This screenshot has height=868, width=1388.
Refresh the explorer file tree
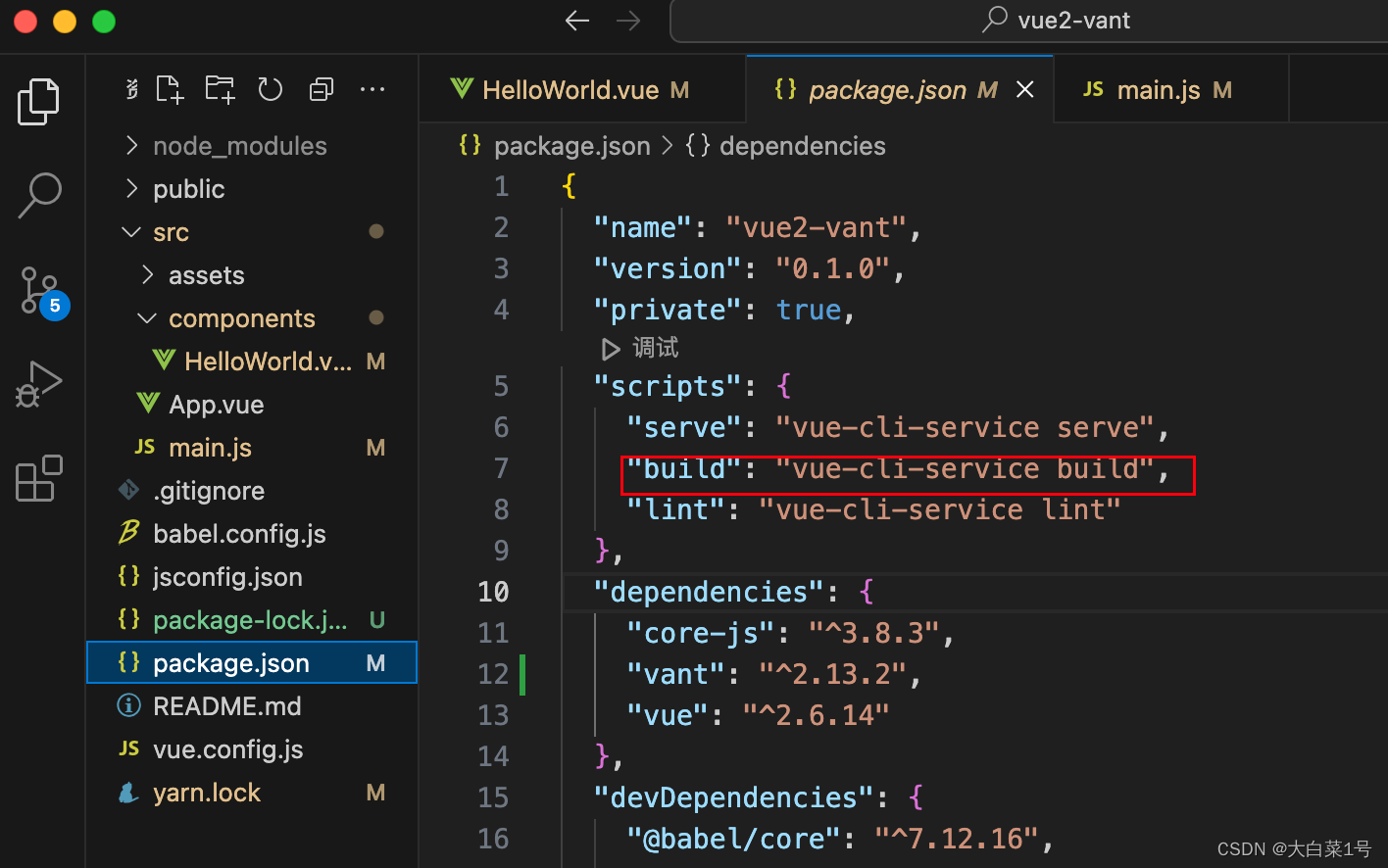271,89
